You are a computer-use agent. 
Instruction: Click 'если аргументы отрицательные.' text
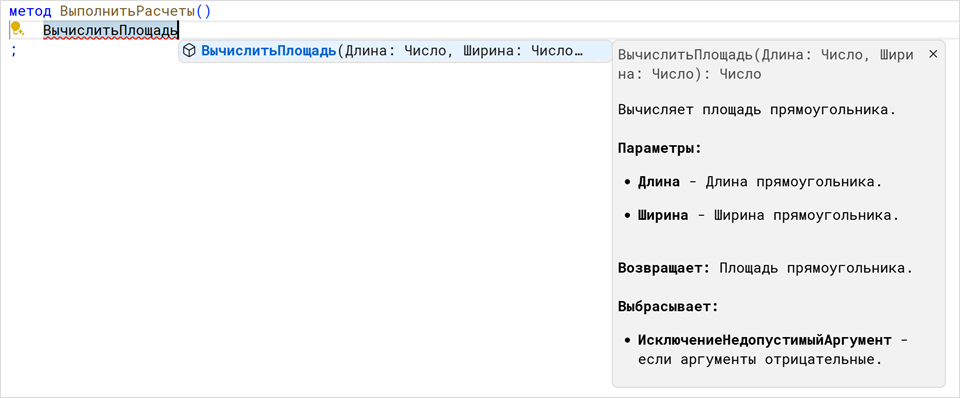pyautogui.click(x=760, y=359)
